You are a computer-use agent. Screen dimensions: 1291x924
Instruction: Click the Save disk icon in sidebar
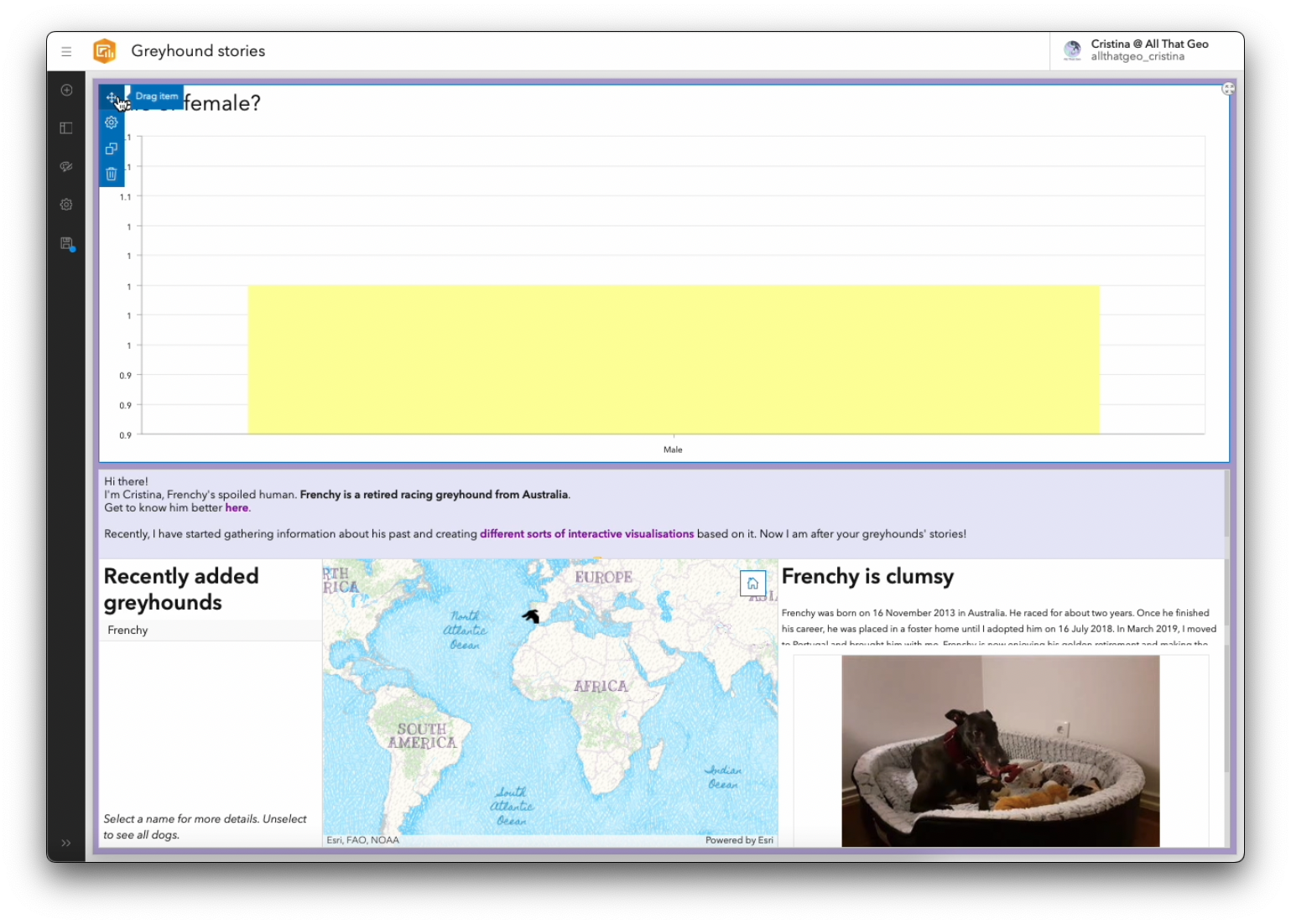coord(67,243)
